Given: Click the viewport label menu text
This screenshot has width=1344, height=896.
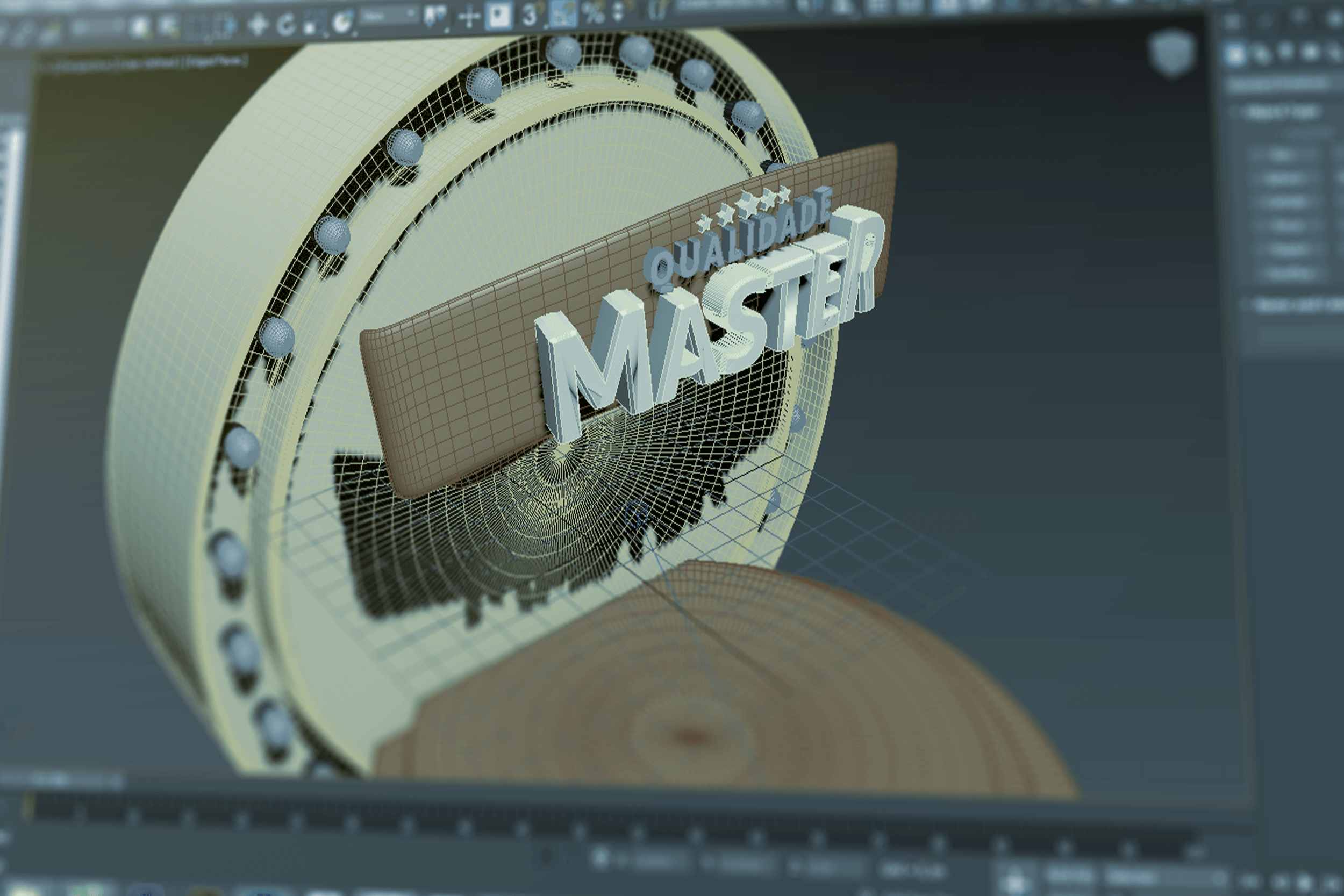Looking at the screenshot, I should pyautogui.click(x=144, y=63).
